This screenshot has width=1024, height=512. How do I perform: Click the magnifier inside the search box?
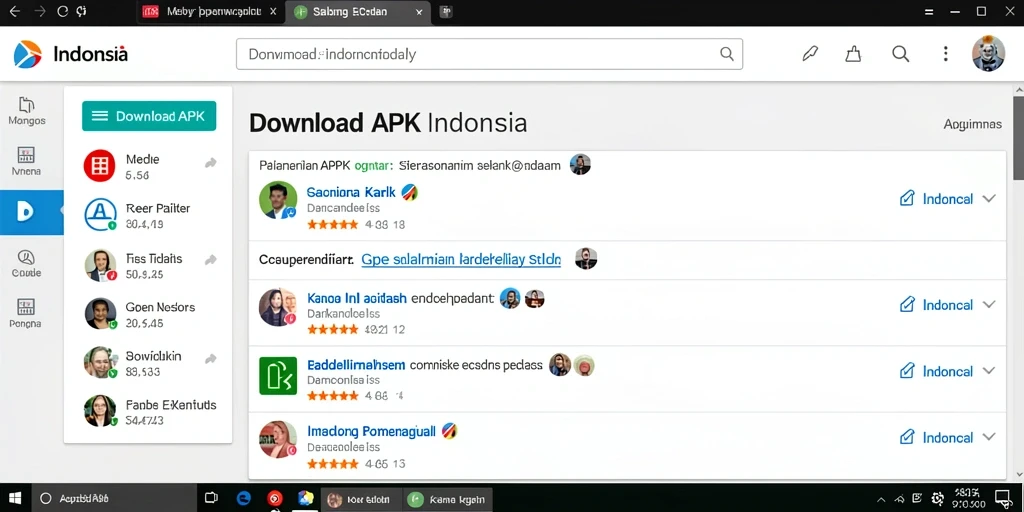[726, 54]
